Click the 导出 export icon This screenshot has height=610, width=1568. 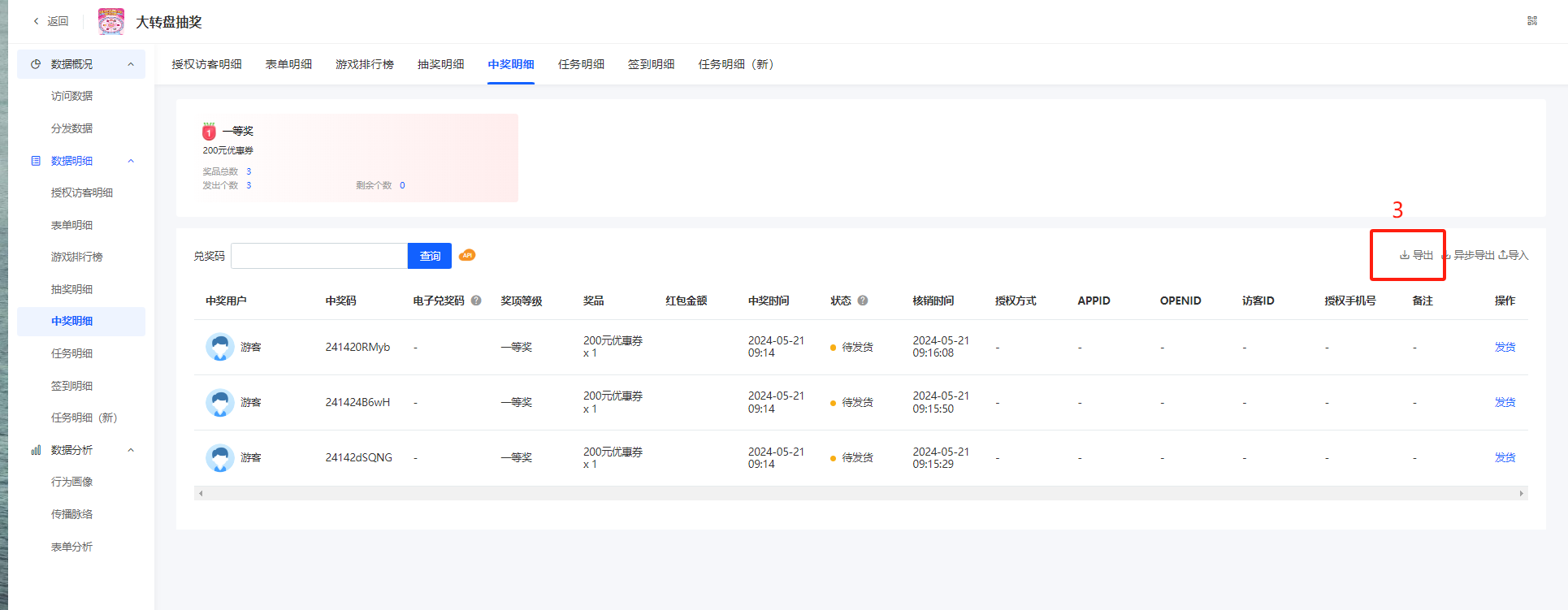click(x=1405, y=255)
